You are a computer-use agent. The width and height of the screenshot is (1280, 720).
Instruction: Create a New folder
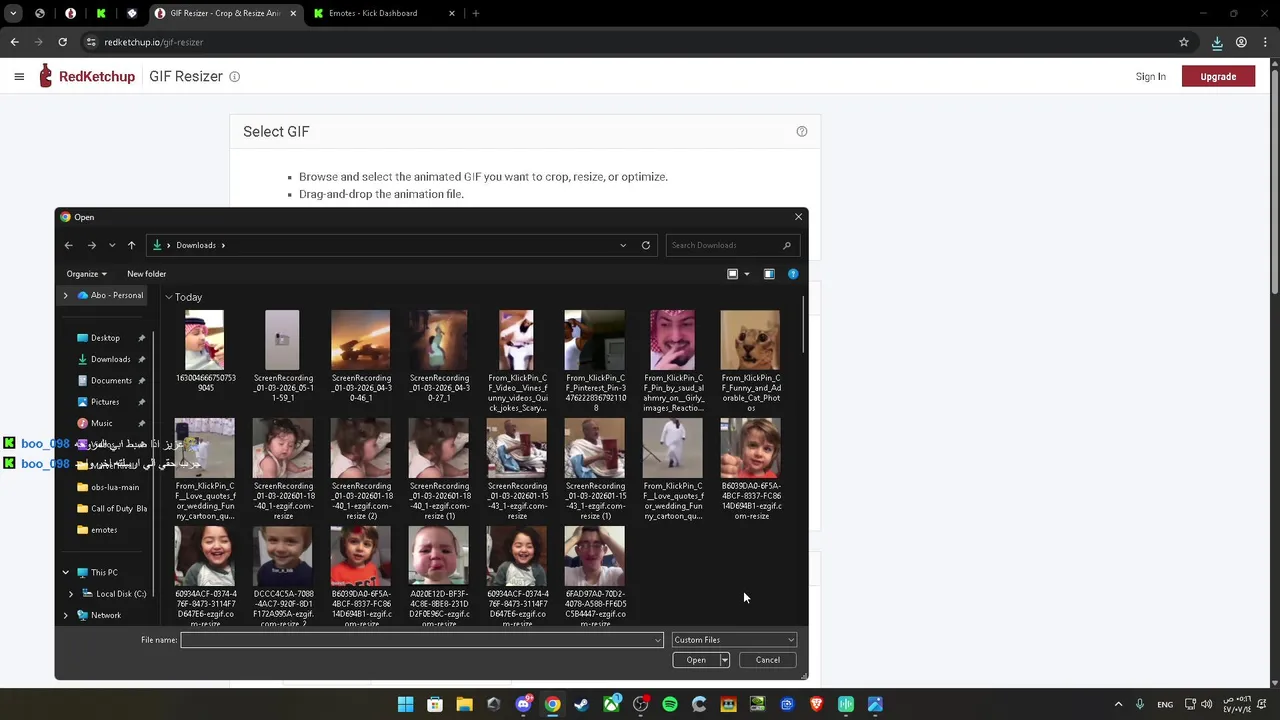pyautogui.click(x=147, y=274)
